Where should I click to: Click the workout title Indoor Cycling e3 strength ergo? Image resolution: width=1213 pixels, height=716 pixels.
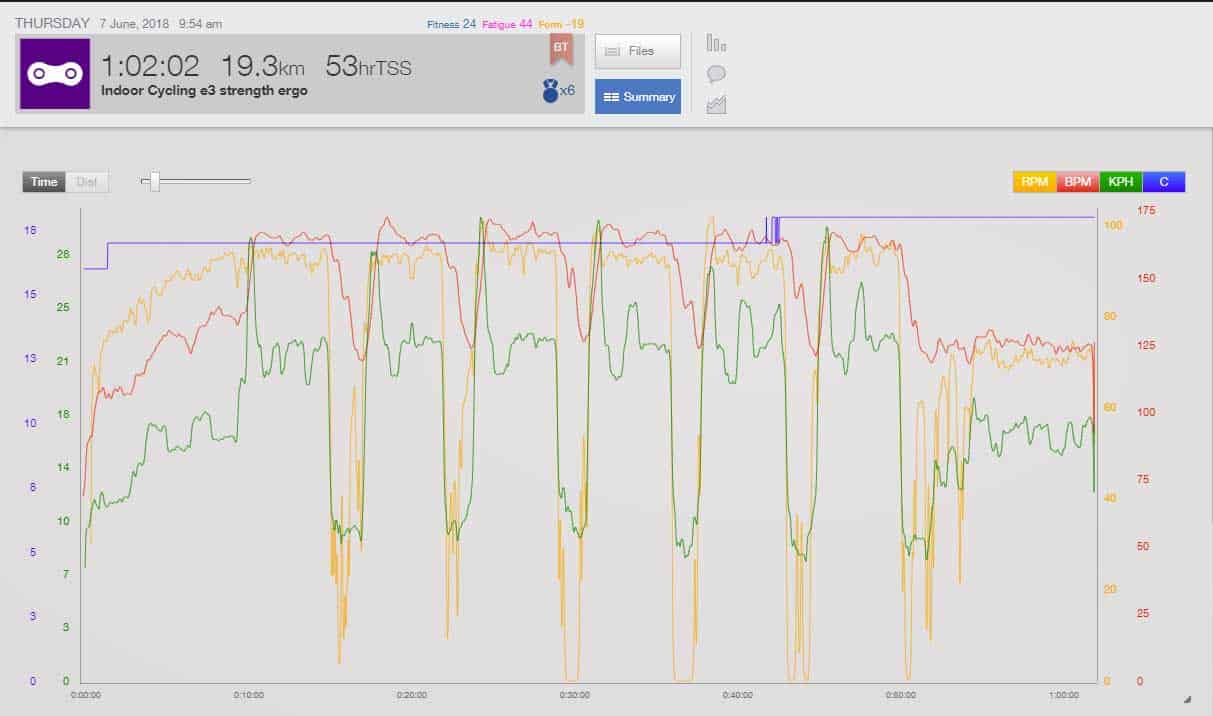click(x=205, y=90)
